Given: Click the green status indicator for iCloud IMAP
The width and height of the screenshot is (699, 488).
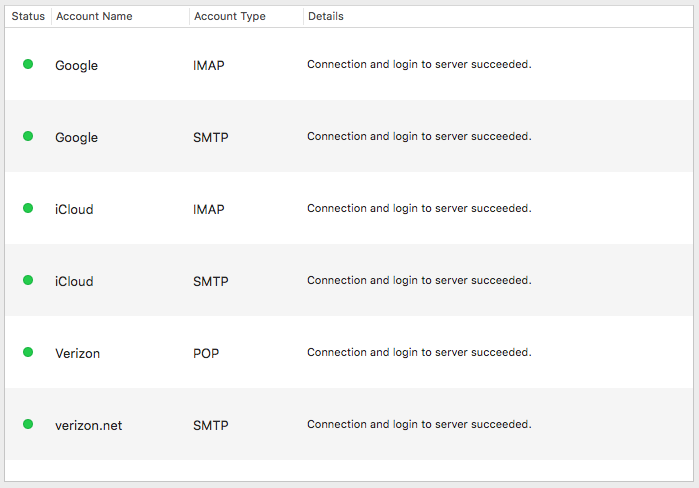Looking at the screenshot, I should pyautogui.click(x=28, y=209).
